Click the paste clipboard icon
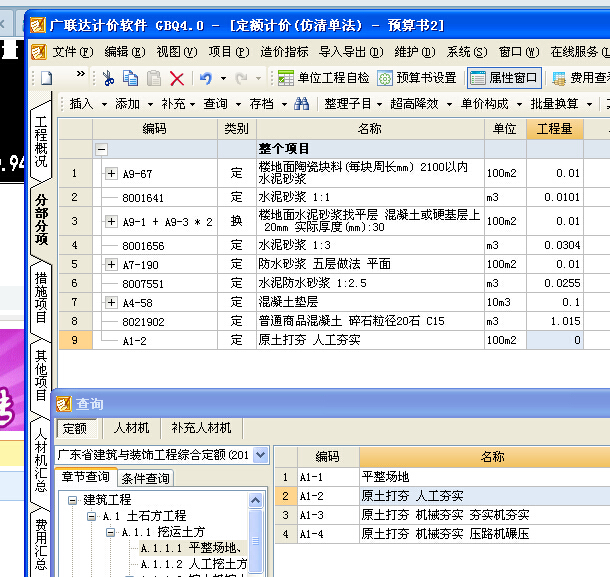 [x=154, y=78]
